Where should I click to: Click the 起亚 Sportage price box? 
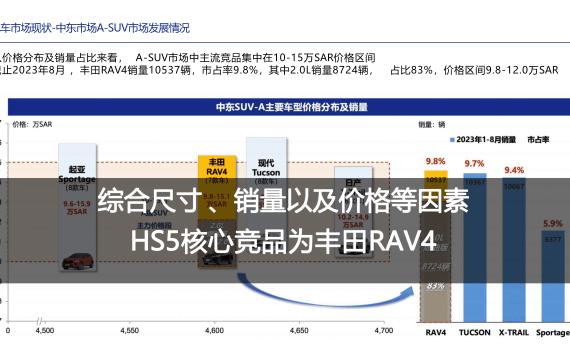77,207
